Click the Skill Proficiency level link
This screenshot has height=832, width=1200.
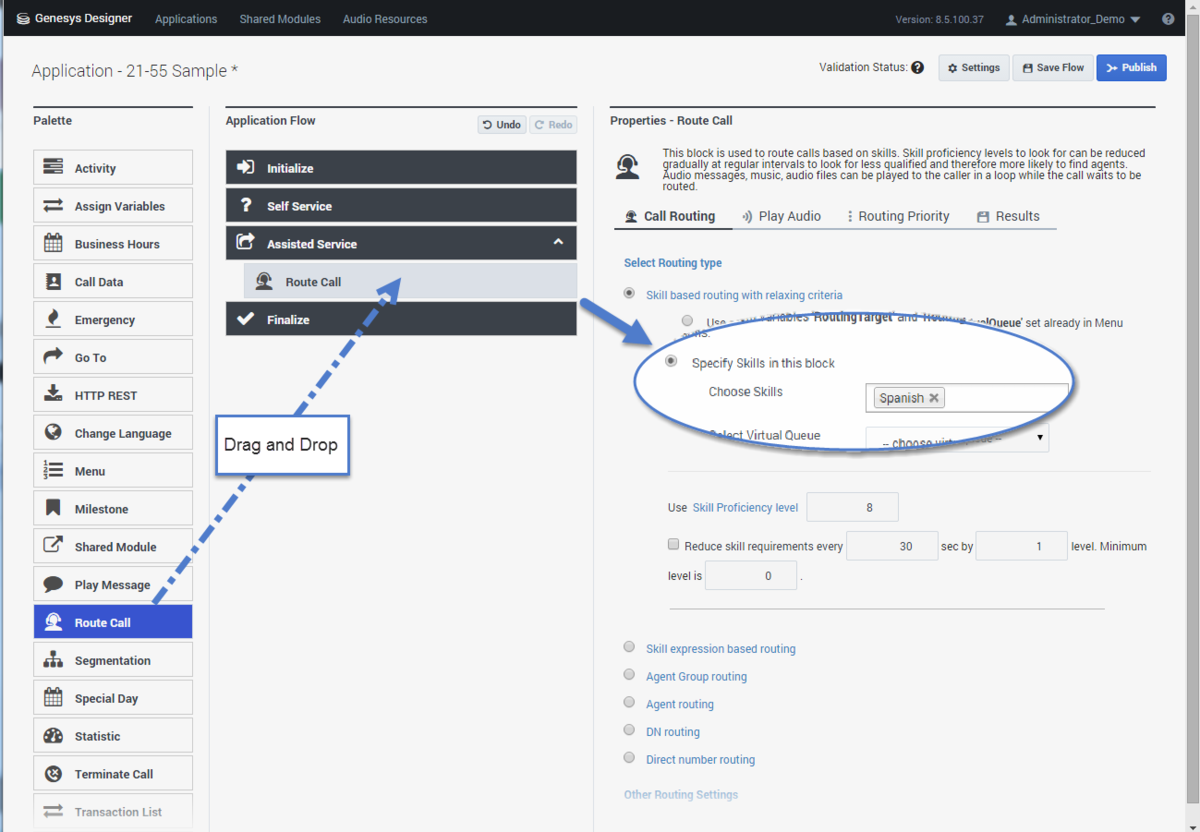pyautogui.click(x=746, y=508)
